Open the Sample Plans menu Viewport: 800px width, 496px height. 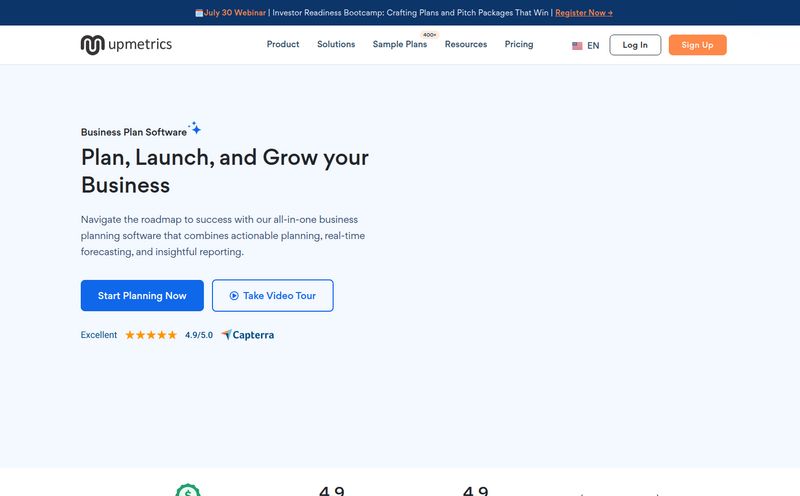click(x=399, y=44)
